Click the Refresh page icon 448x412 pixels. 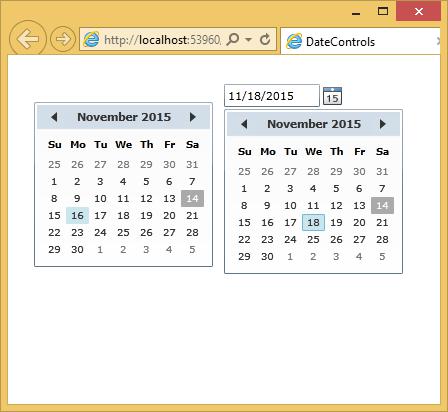pos(265,39)
